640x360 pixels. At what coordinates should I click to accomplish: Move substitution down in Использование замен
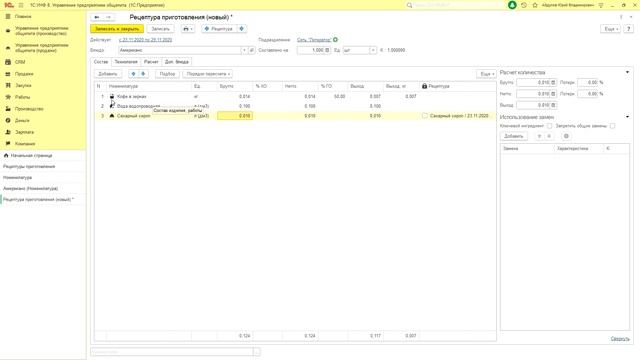[x=549, y=136]
